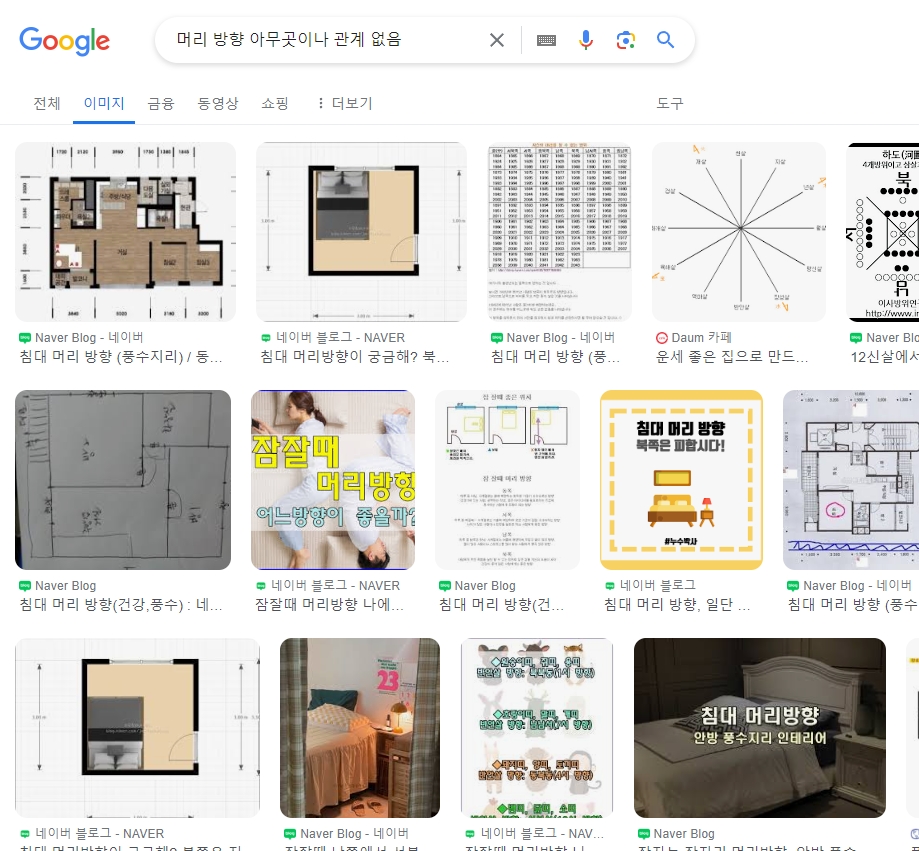Image resolution: width=919 pixels, height=851 pixels.
Task: Open link 잠잘때 머리방향 나에...
Action: (x=329, y=604)
